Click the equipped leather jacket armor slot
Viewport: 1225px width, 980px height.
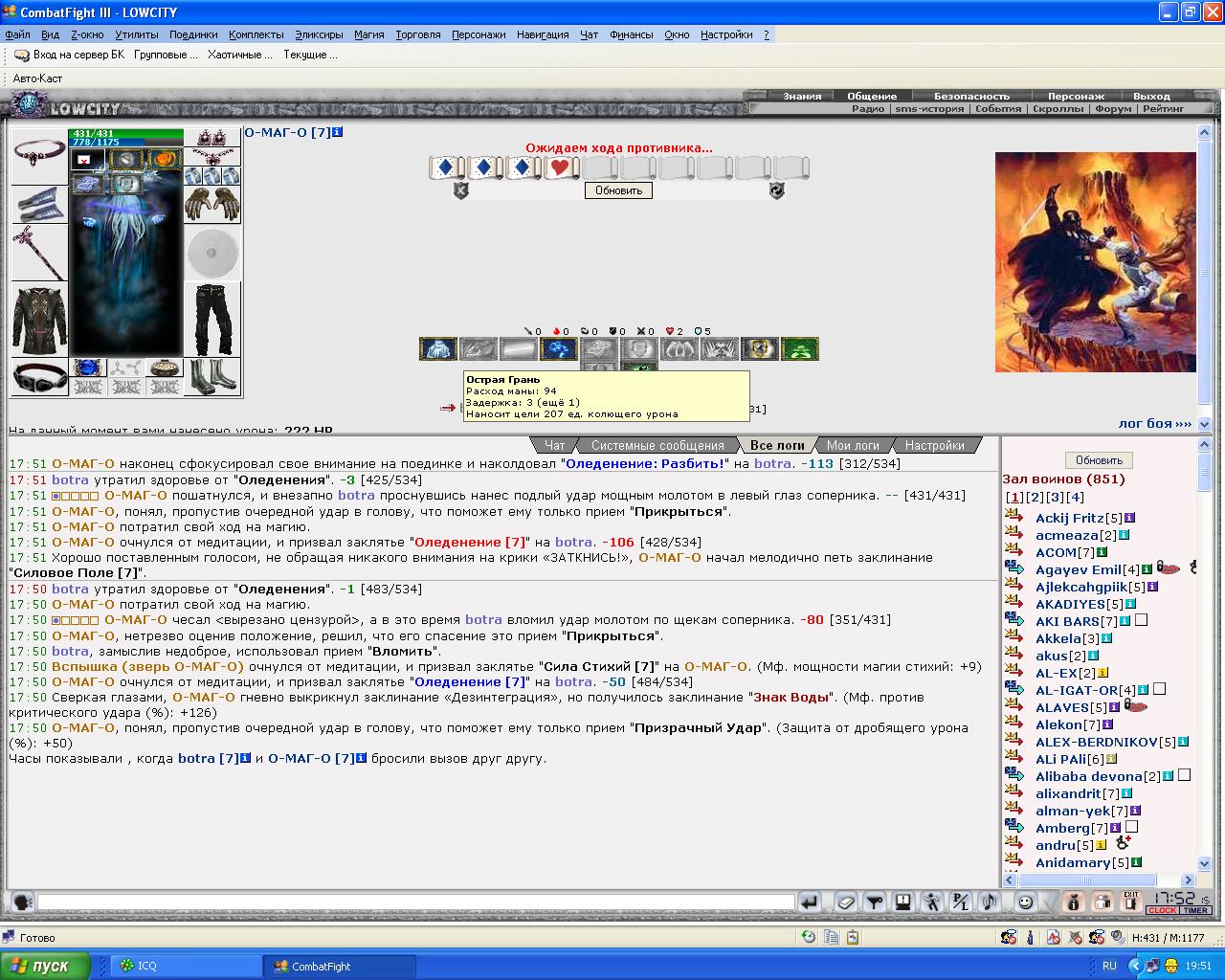(x=39, y=320)
